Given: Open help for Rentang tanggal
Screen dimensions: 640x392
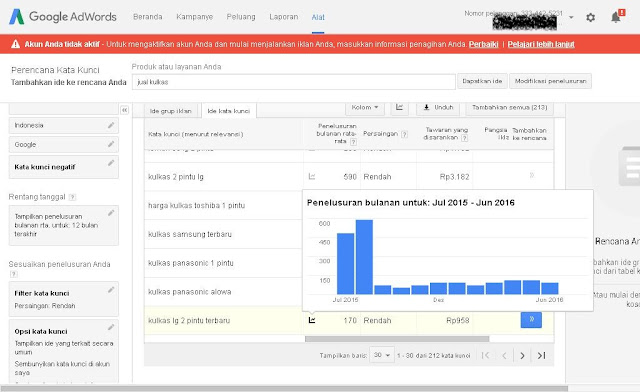Looking at the screenshot, I should (x=72, y=197).
